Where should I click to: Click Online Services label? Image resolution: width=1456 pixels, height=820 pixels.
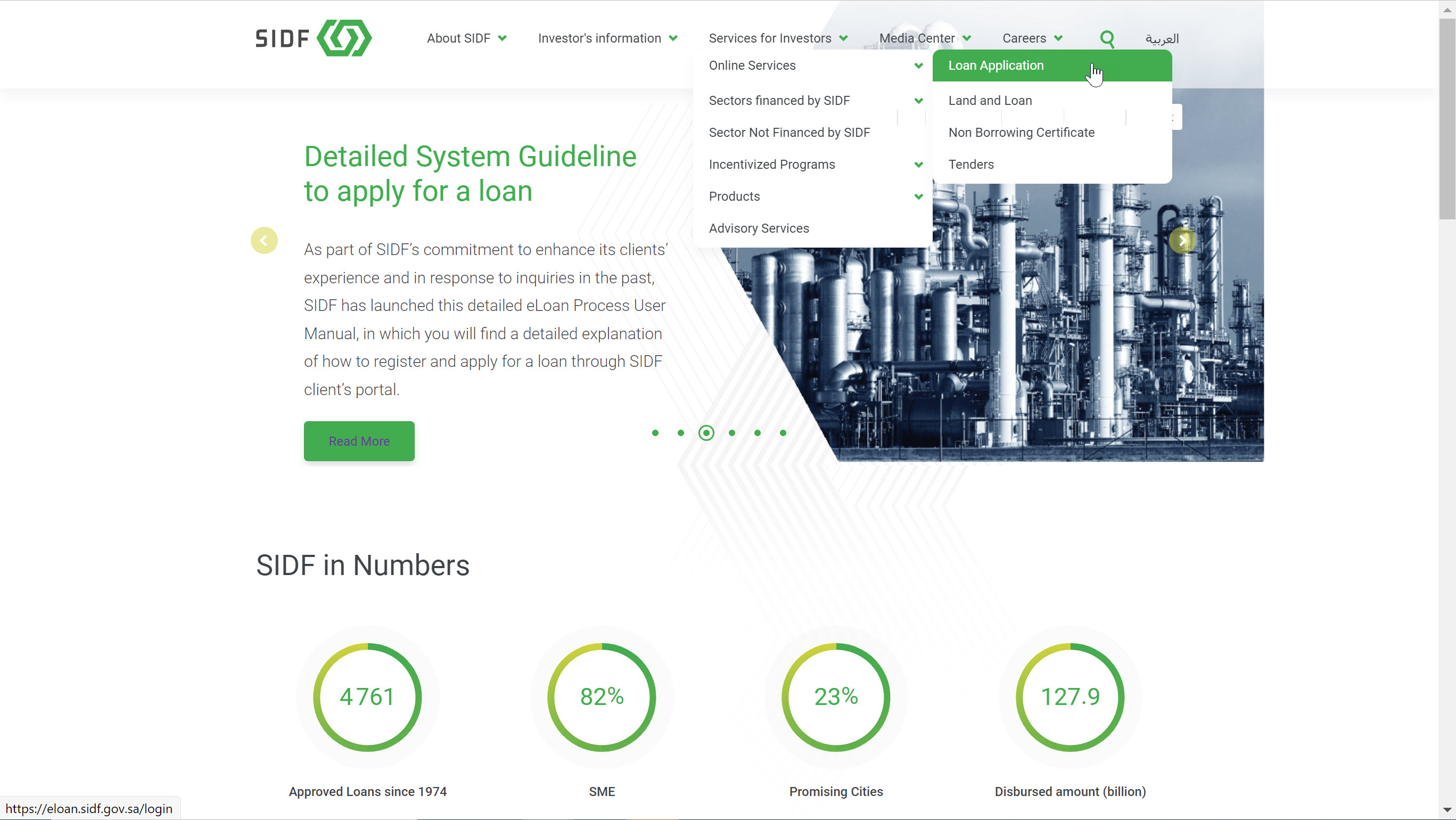752,65
